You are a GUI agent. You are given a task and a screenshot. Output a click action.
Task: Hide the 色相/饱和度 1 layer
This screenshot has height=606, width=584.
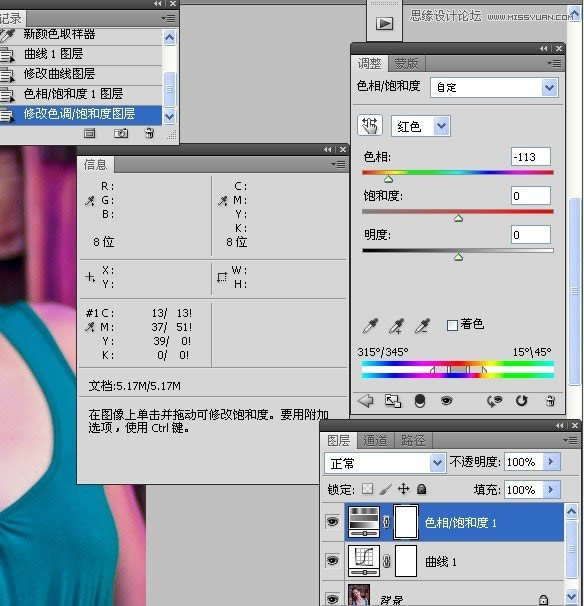(332, 522)
